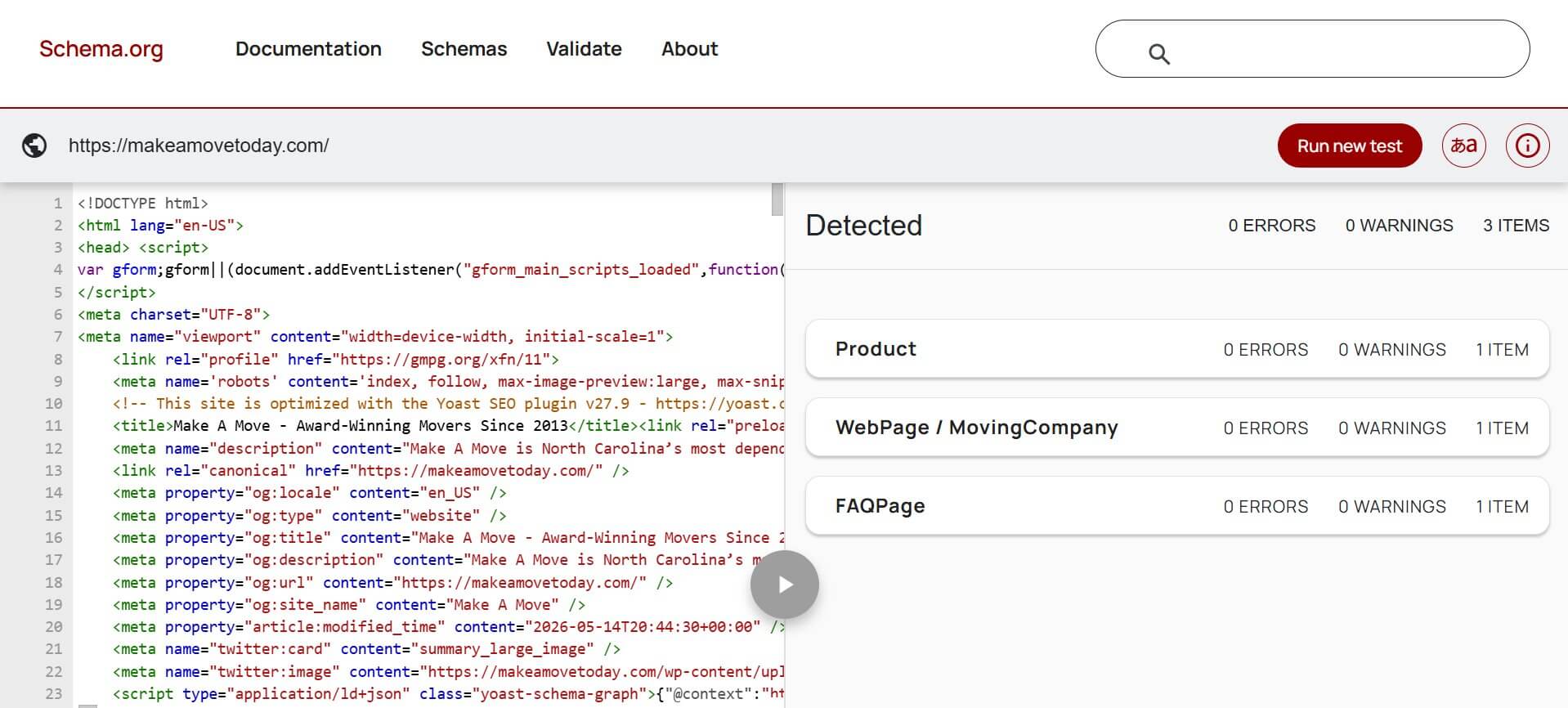1568x708 pixels.
Task: Expand the WebPage / MovingCompany result card
Action: click(x=1177, y=428)
